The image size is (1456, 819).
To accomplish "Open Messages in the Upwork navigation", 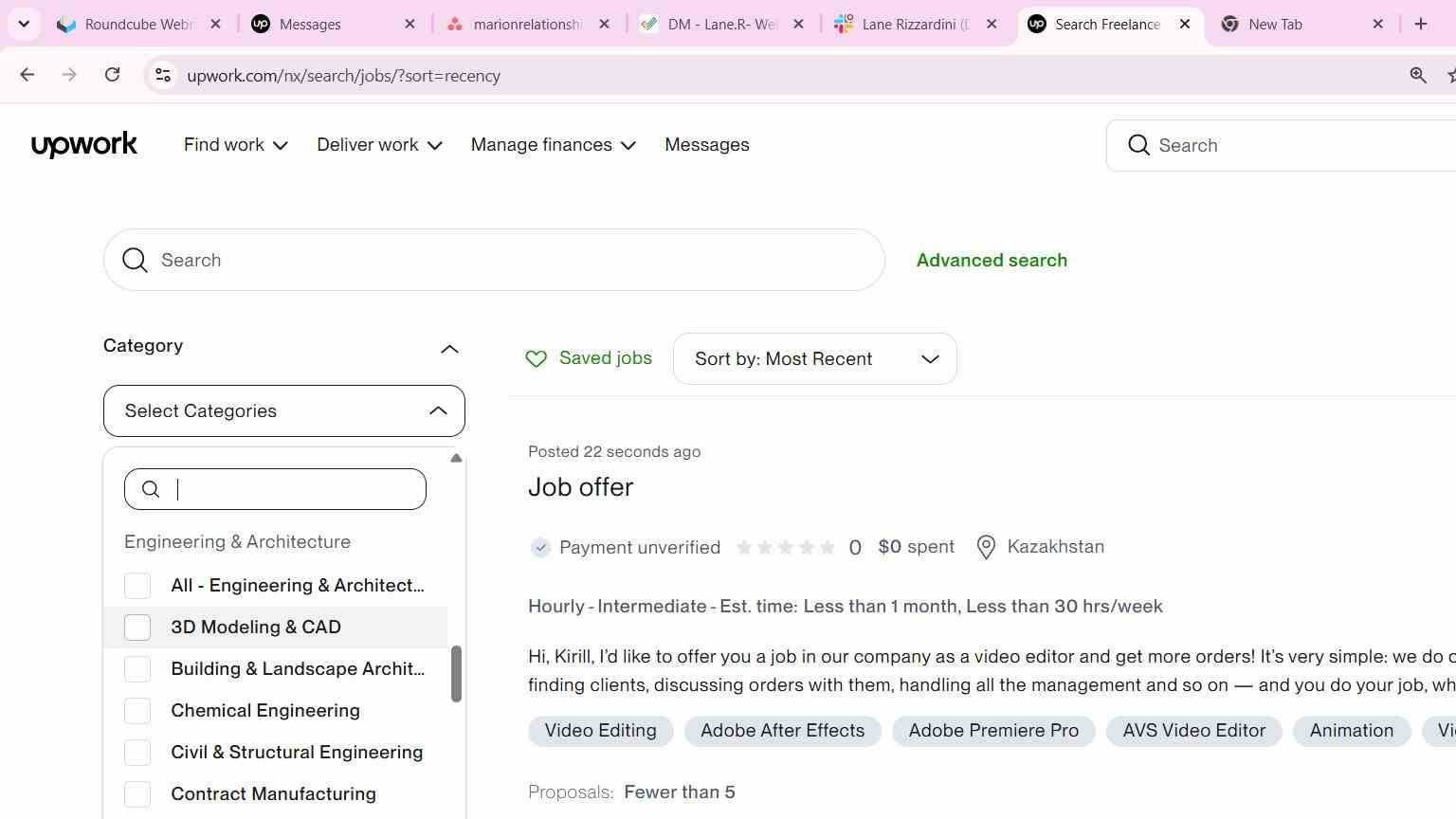I will tap(707, 145).
